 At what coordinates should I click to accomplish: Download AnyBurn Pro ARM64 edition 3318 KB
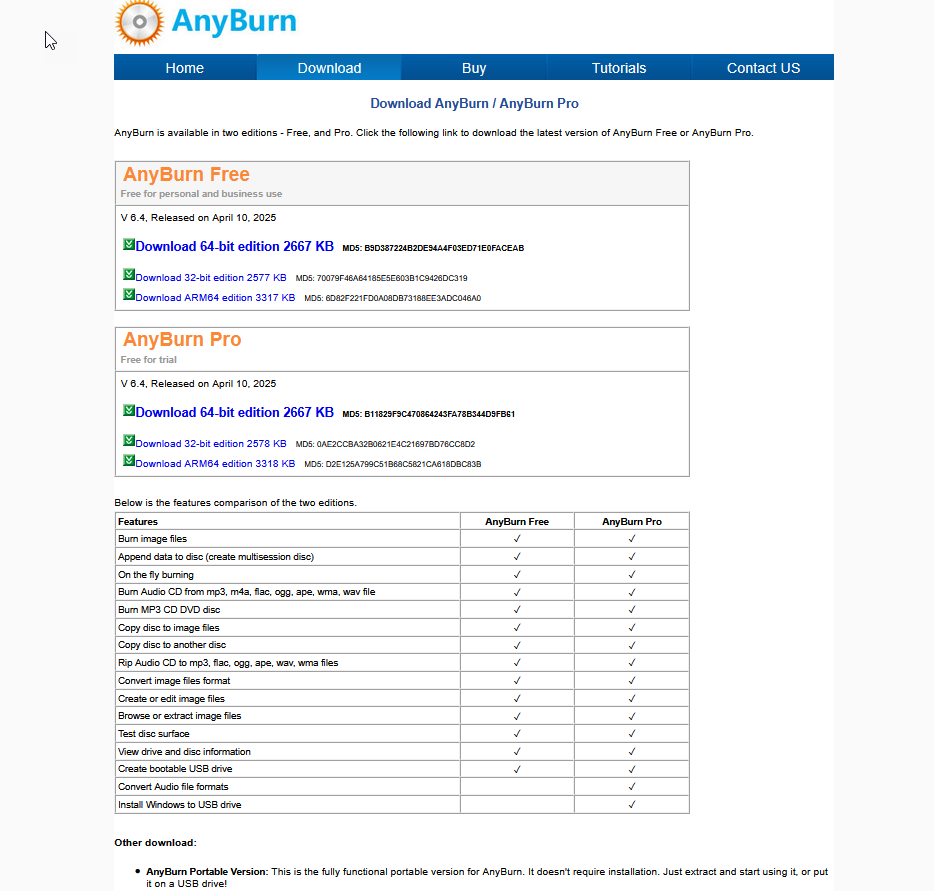(215, 463)
